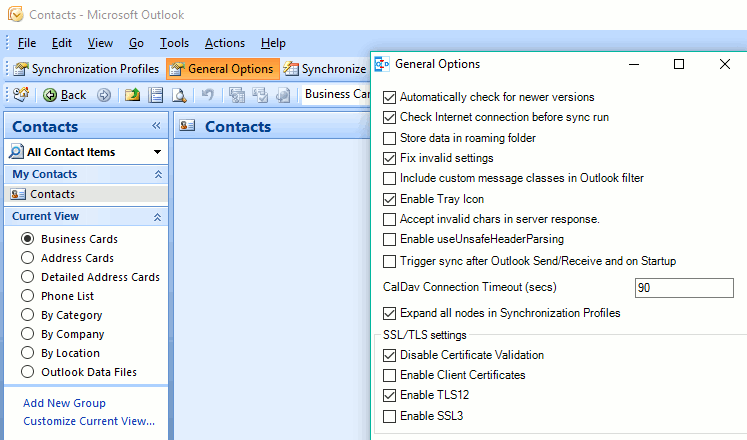Open the Business Cards view combo box
The height and width of the screenshot is (440, 747).
pos(337,94)
